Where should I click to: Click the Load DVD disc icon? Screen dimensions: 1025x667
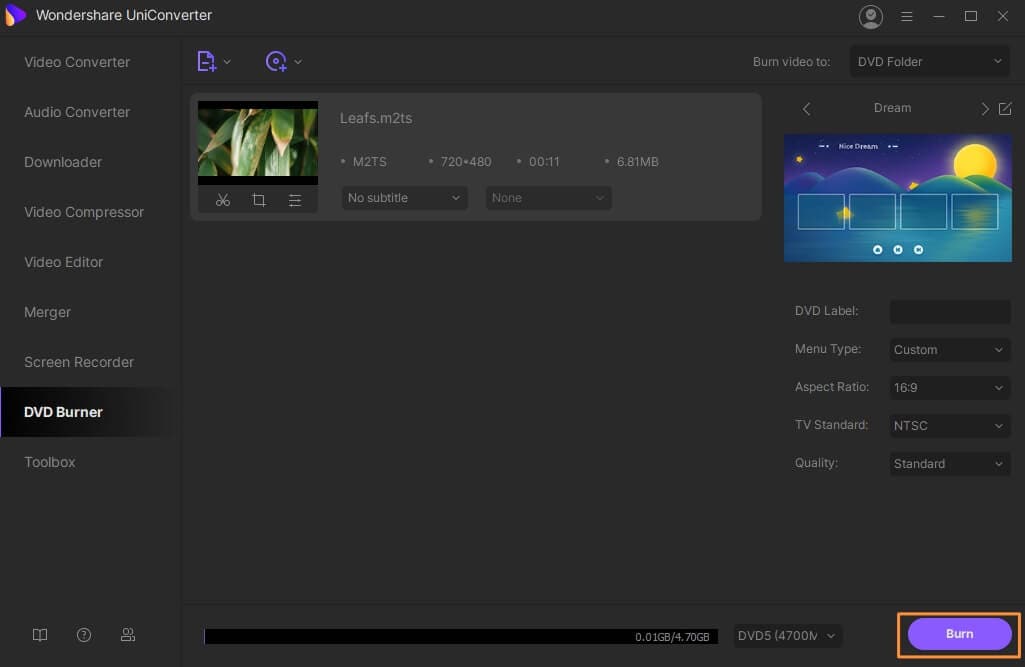point(276,61)
